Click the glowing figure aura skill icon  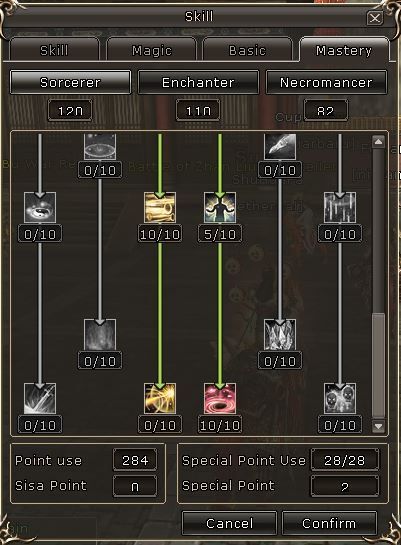220,208
